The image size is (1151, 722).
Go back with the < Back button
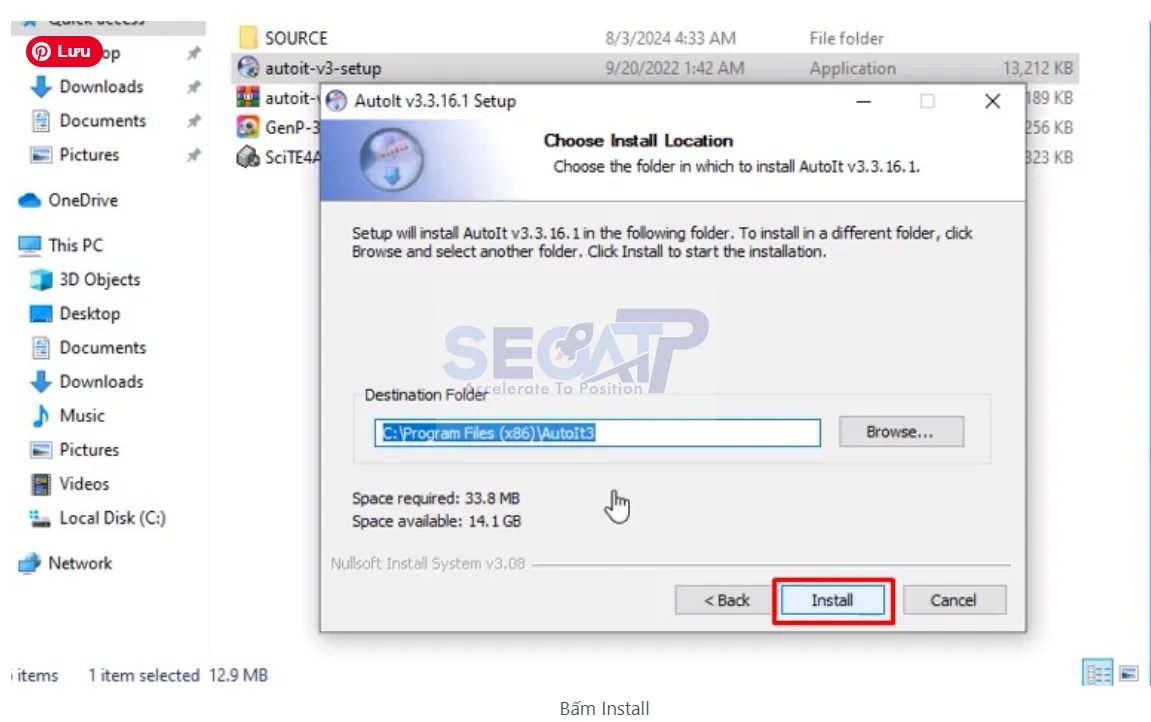(x=726, y=600)
